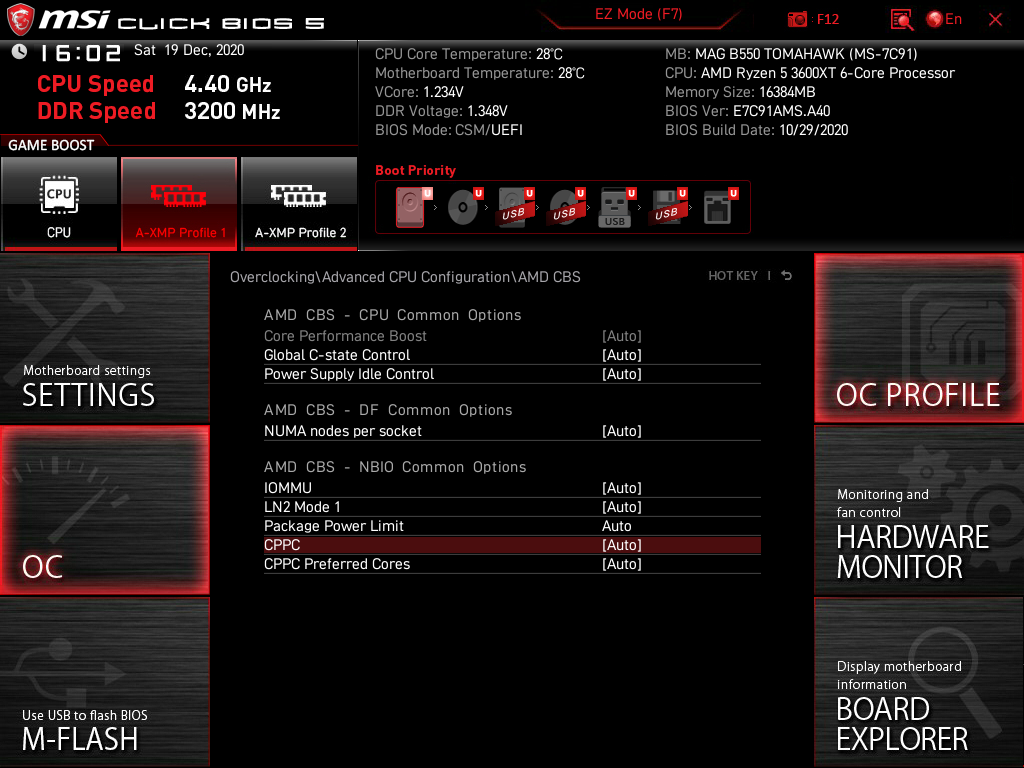Select the CD/DVD drive boot device icon
Viewport: 1024px width, 768px height.
click(x=464, y=207)
